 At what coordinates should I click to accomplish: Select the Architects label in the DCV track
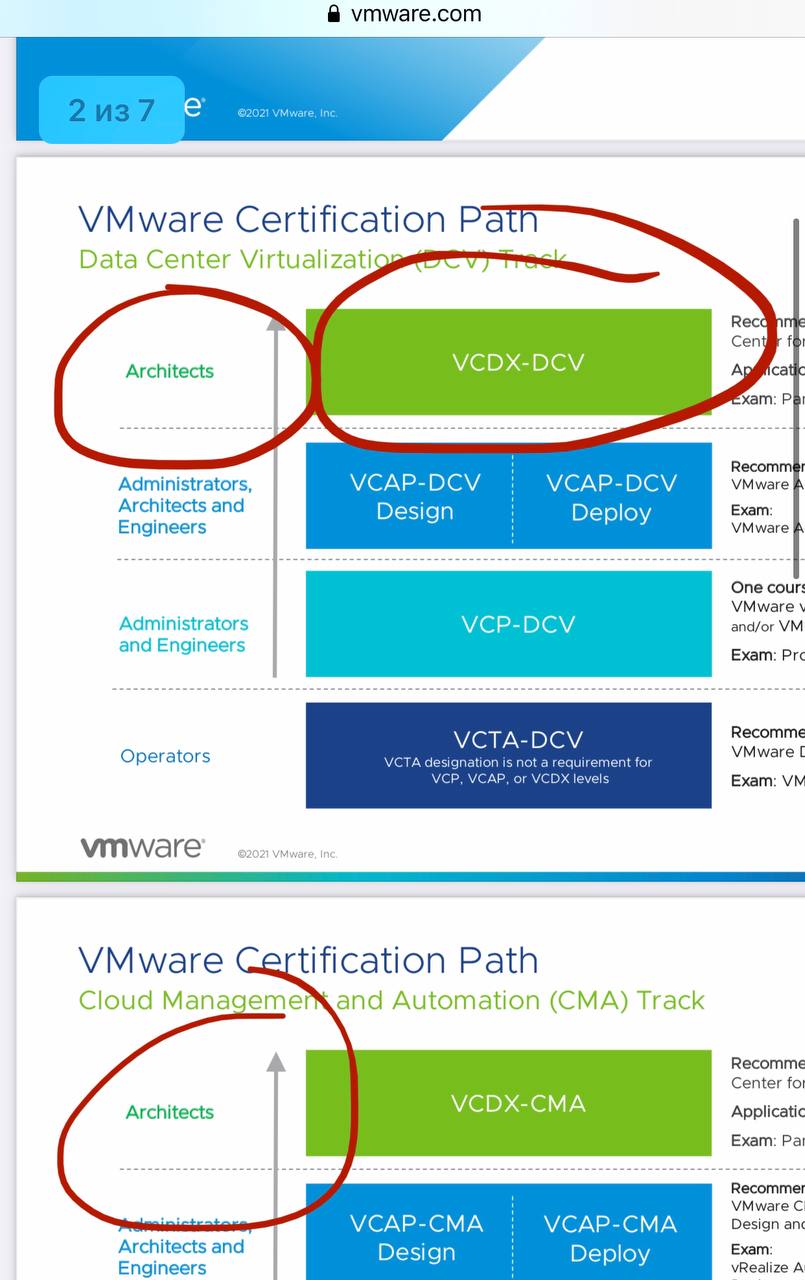[170, 371]
